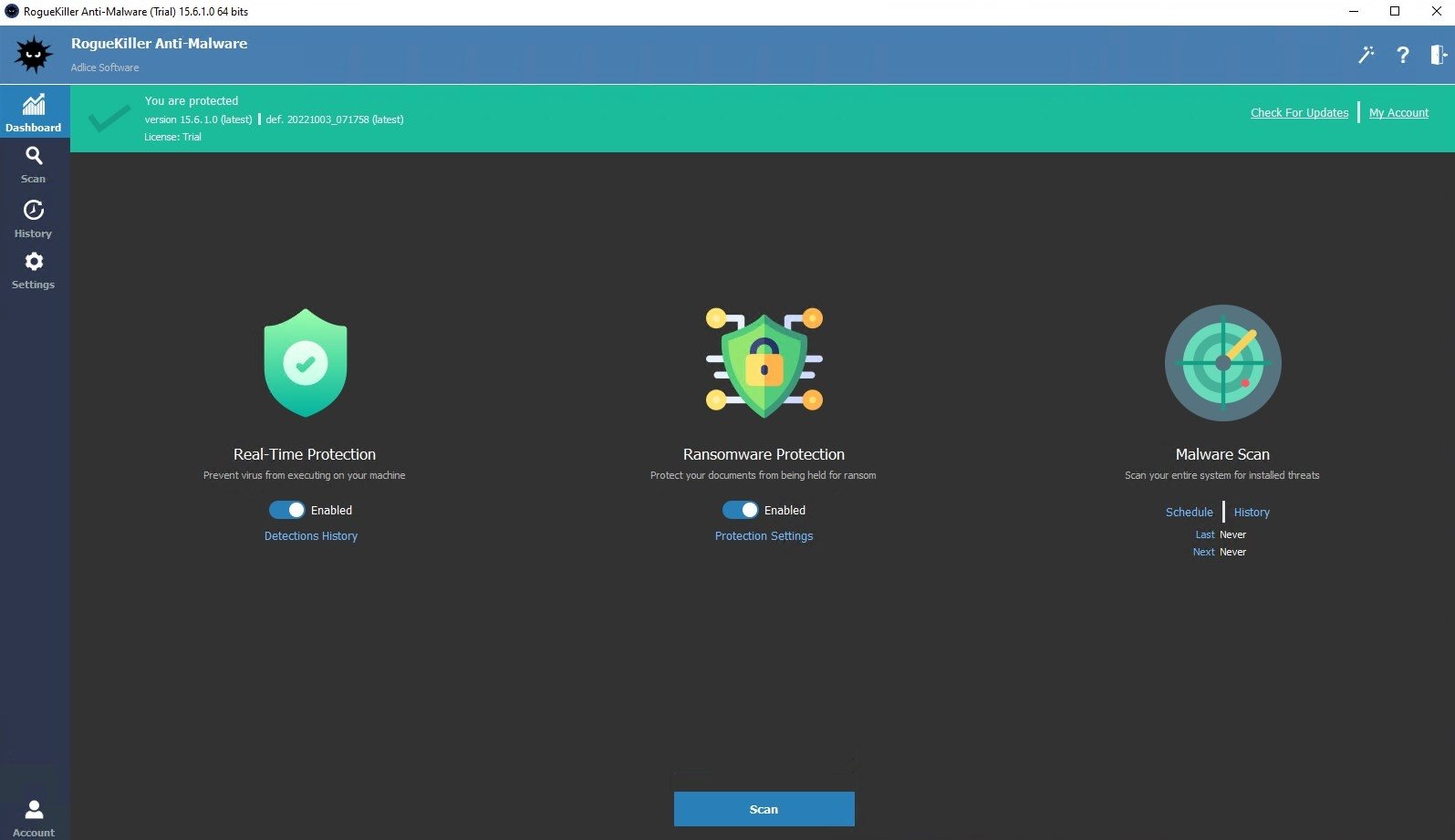Open Detections History link
Image resolution: width=1455 pixels, height=840 pixels.
pyautogui.click(x=311, y=536)
